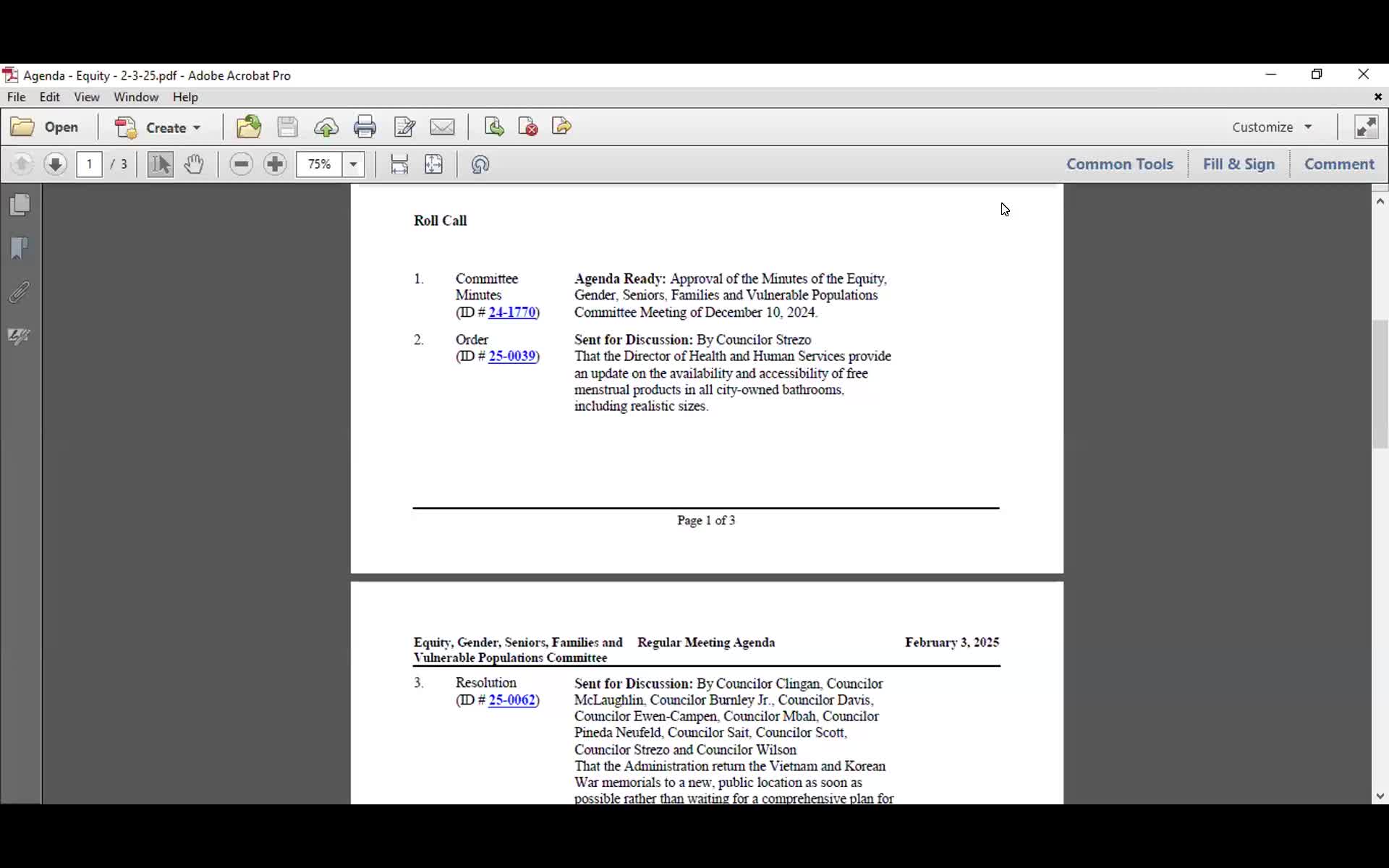Open the Bookmarks sidebar panel
This screenshot has width=1389, height=868.
point(20,249)
